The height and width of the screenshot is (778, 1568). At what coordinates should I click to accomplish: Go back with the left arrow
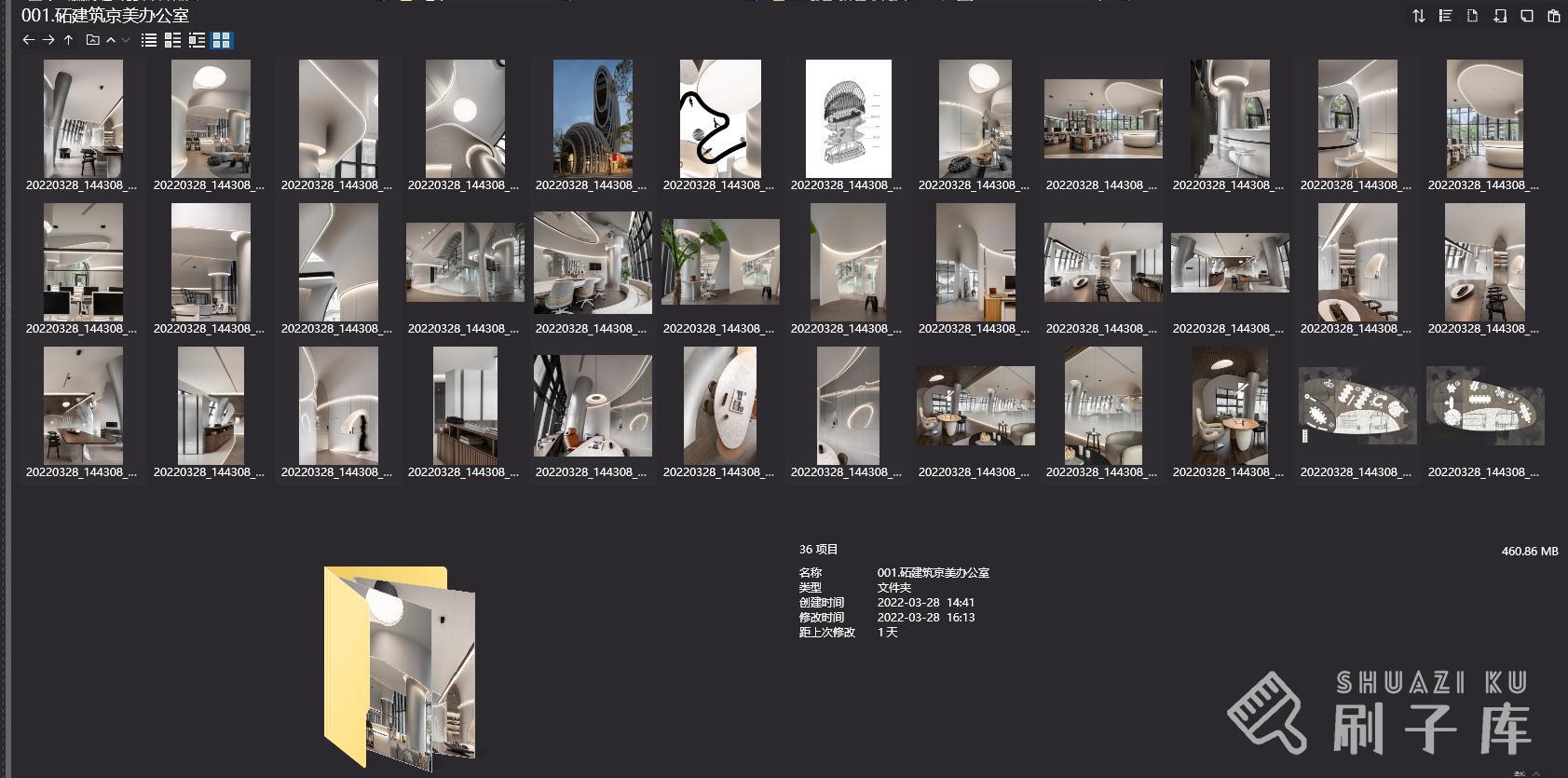pyautogui.click(x=28, y=40)
